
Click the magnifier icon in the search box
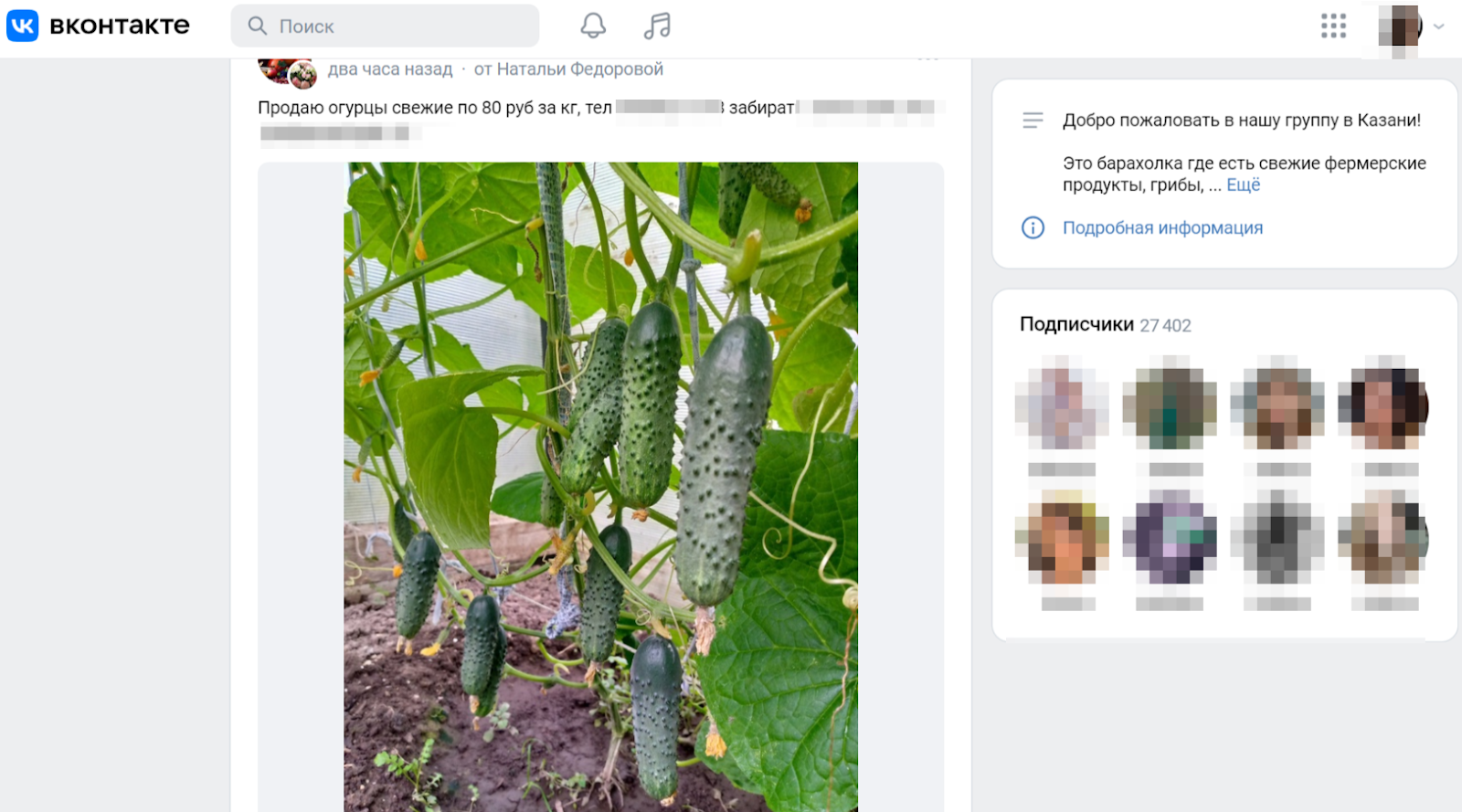[x=258, y=26]
